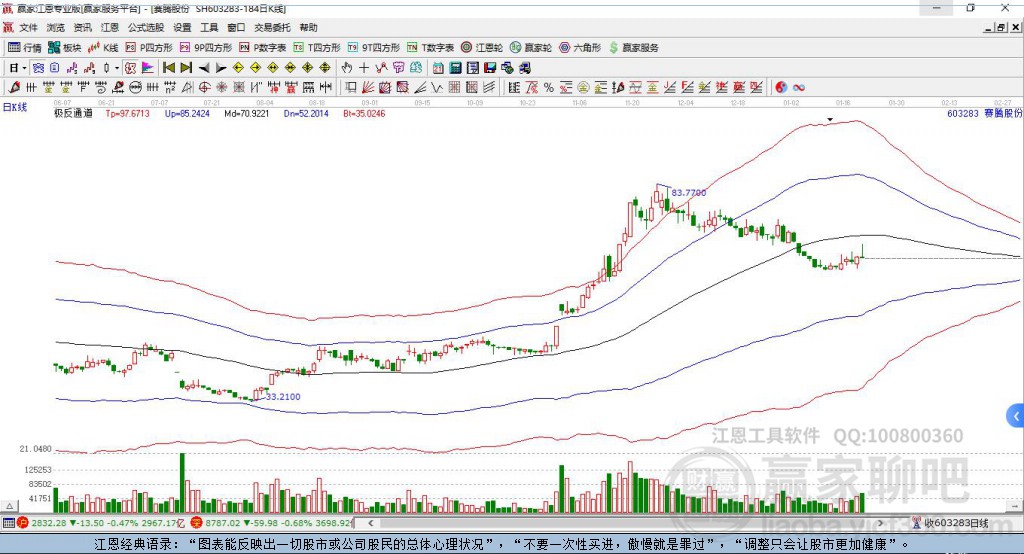Image resolution: width=1024 pixels, height=554 pixels.
Task: Open the 浏览 menu
Action: 56,27
